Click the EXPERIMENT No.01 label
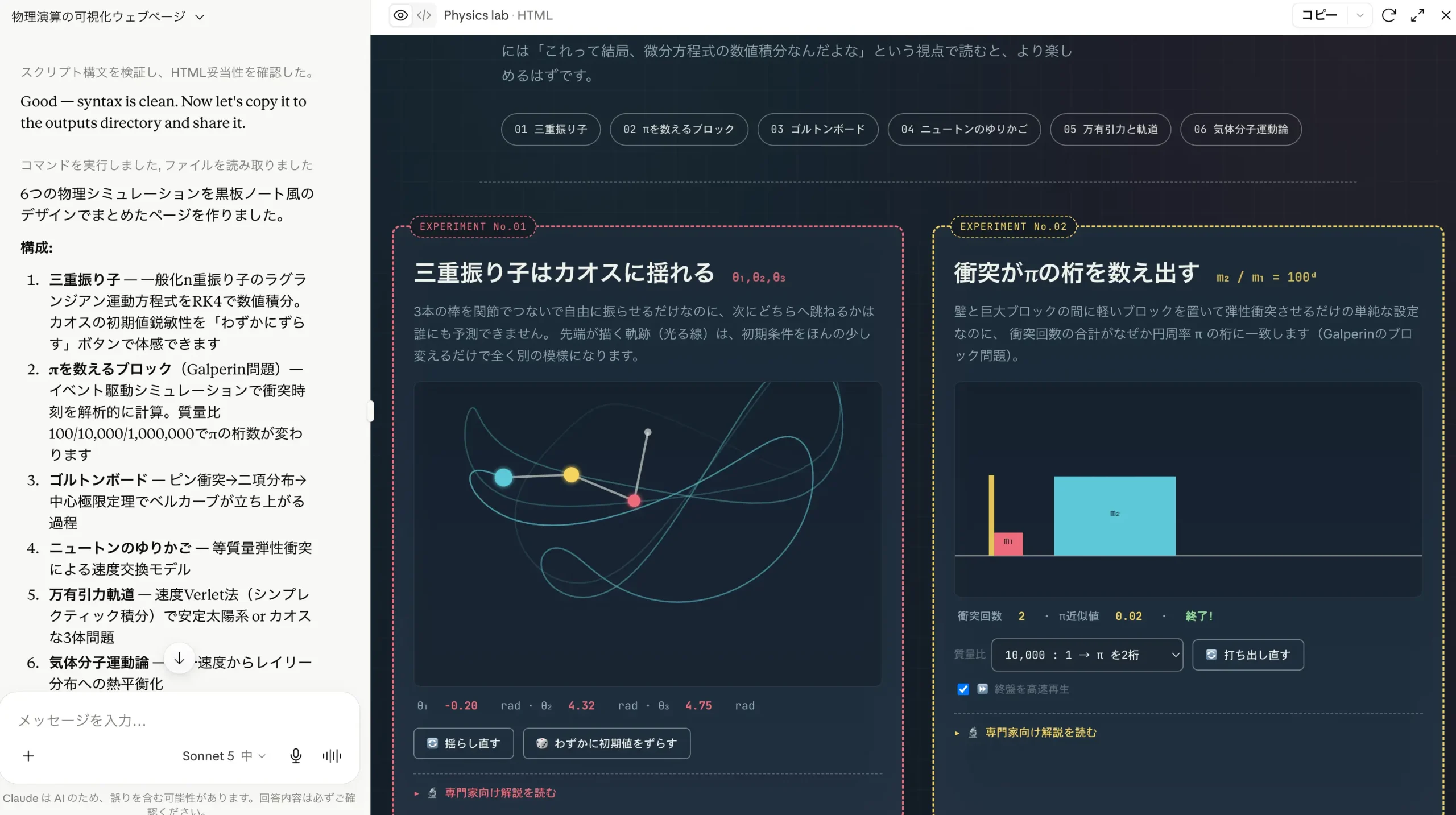Viewport: 1456px width, 815px height. point(473,226)
